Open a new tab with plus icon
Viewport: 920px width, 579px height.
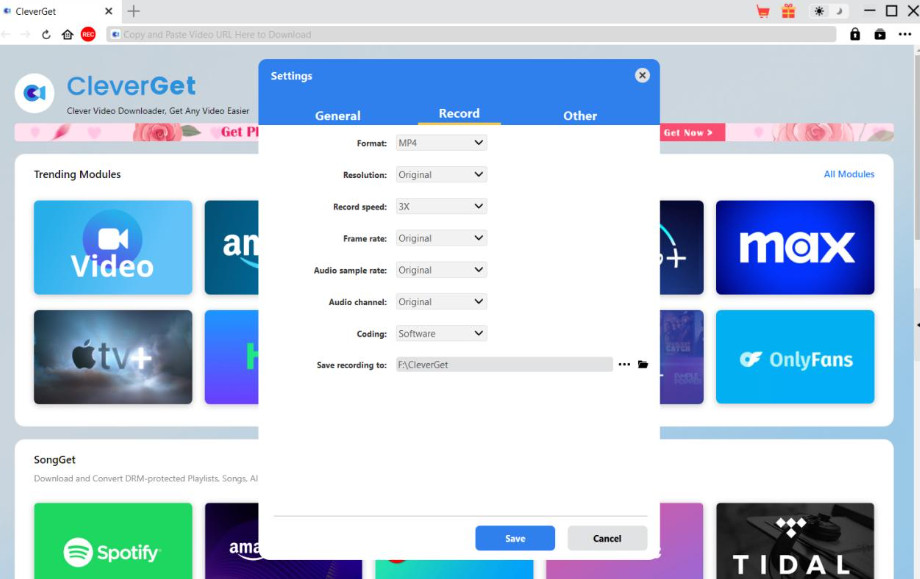pyautogui.click(x=134, y=11)
